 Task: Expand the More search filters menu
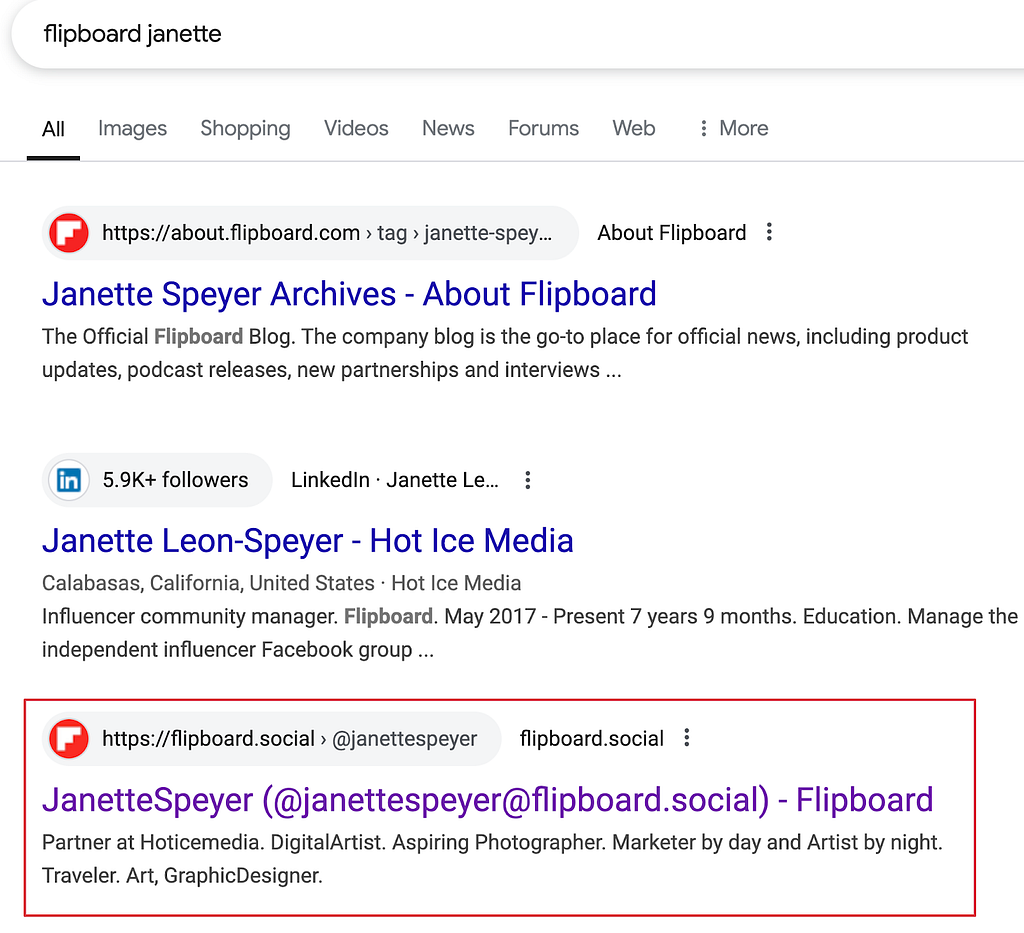click(733, 129)
